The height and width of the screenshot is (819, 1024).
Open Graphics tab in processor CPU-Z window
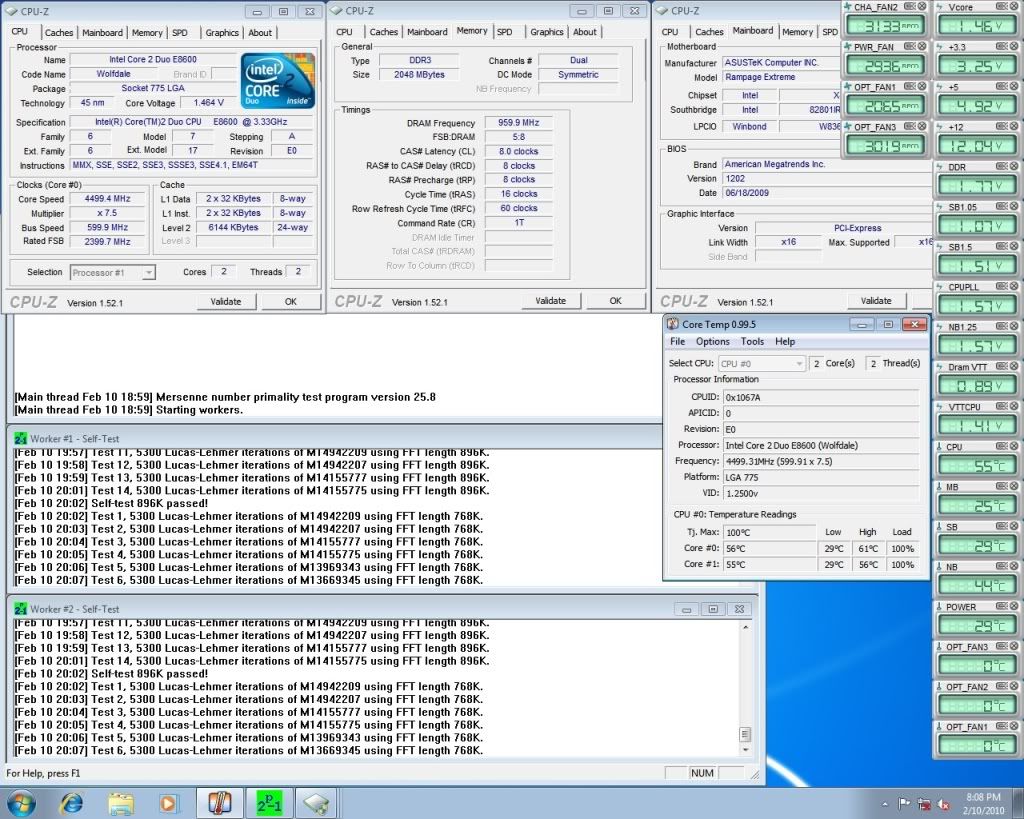[x=222, y=33]
